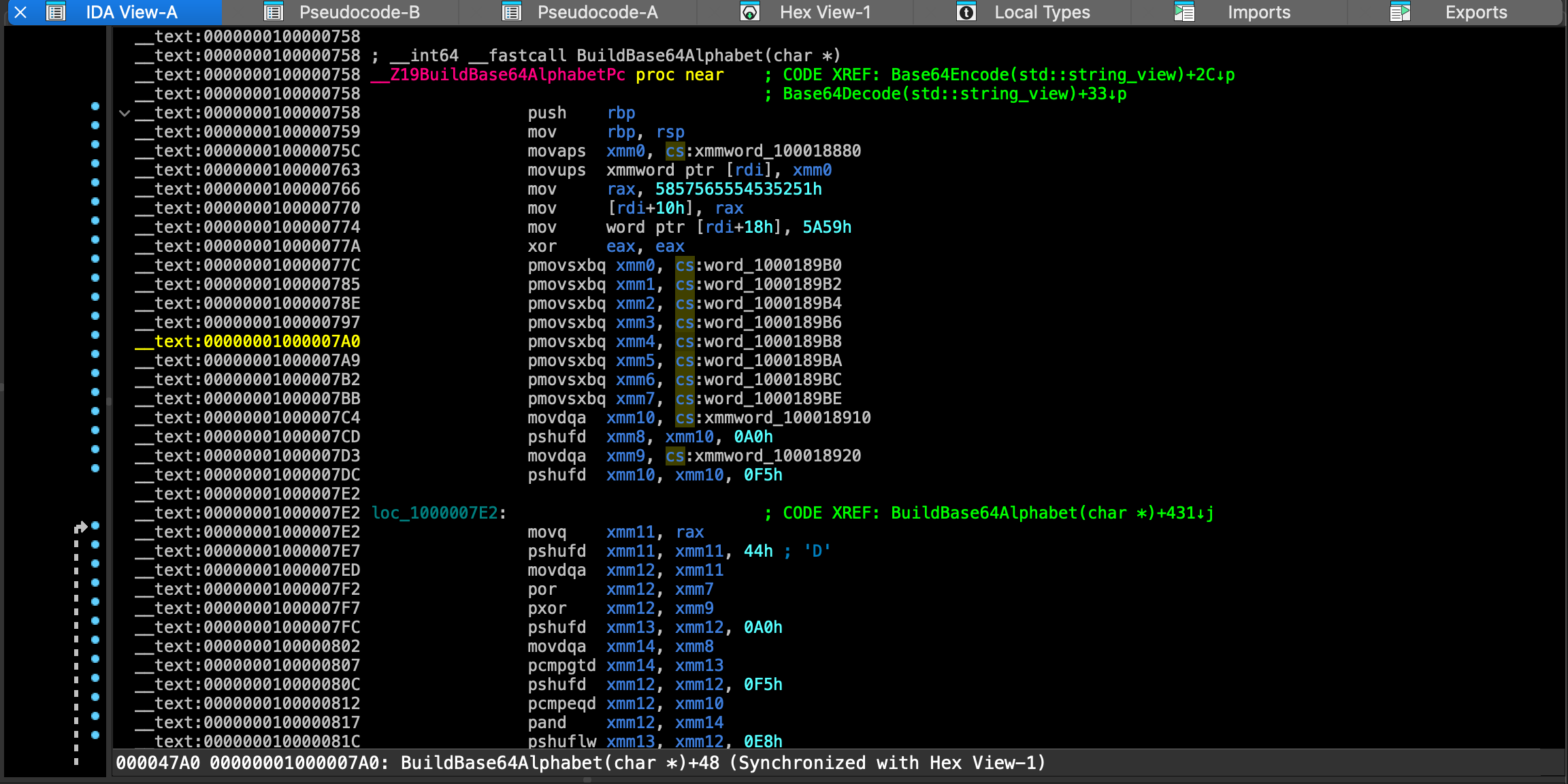Click operand xmmword_100018880
Image resolution: width=1568 pixels, height=784 pixels.
(x=777, y=151)
